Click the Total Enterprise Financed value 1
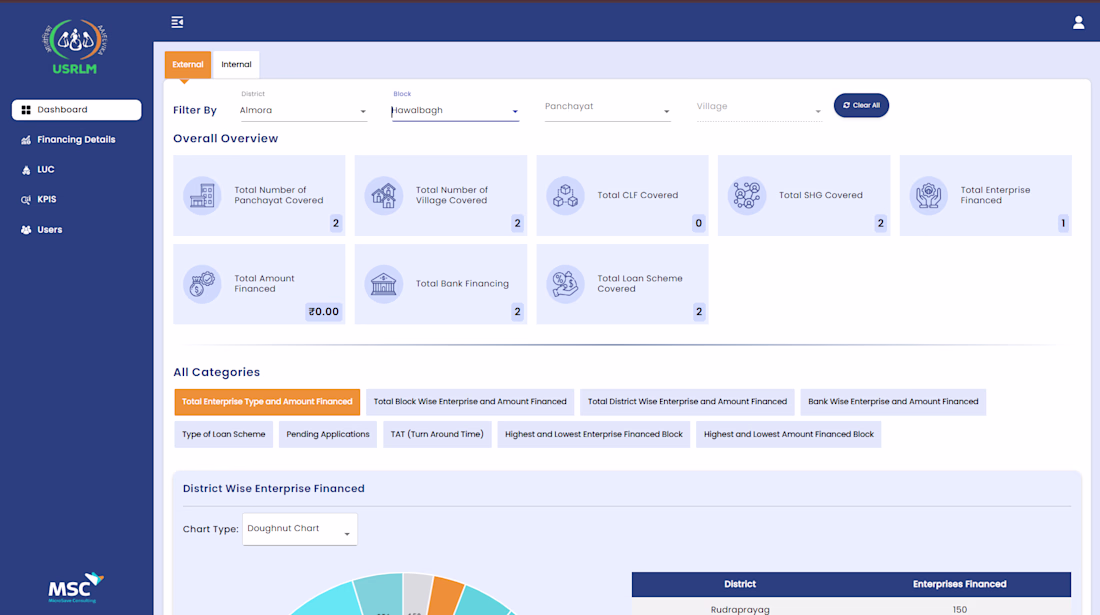Viewport: 1100px width, 615px height. click(x=1063, y=223)
